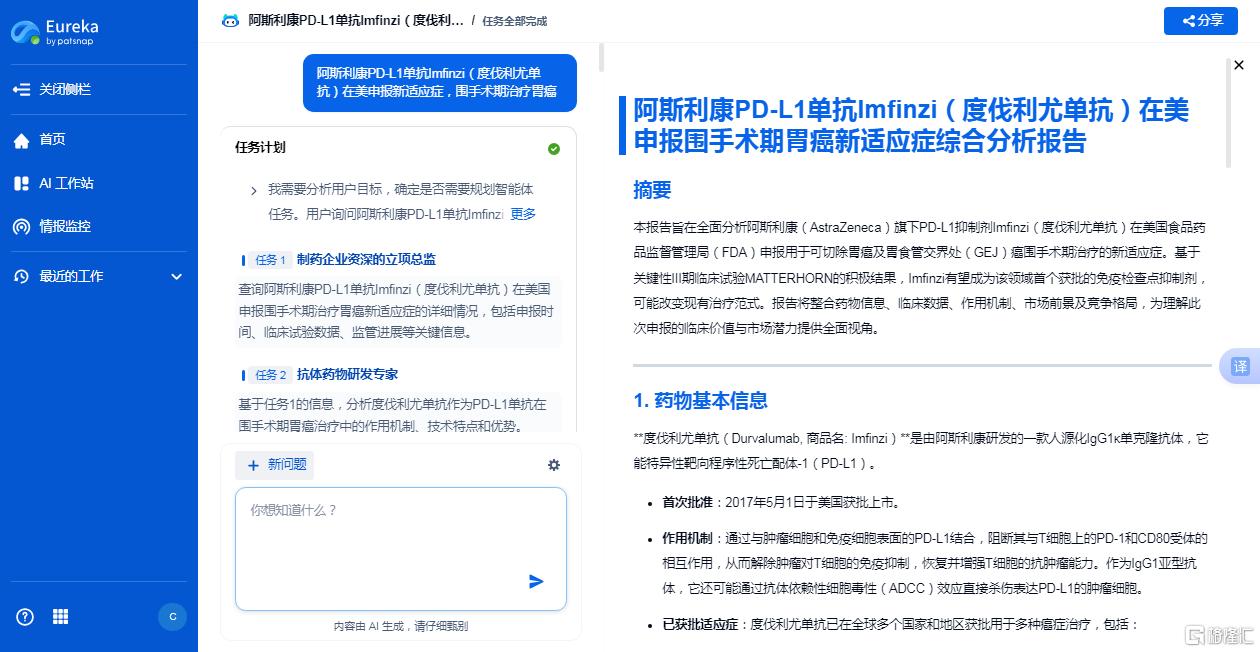The image size is (1260, 652).
Task: Click the chat panel scrollbar handle
Action: click(602, 57)
